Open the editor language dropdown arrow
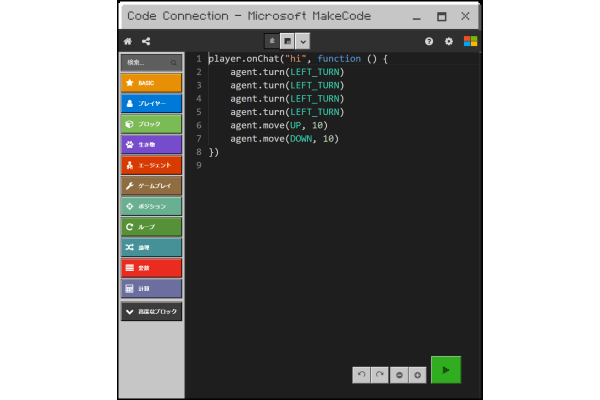Image resolution: width=600 pixels, height=400 pixels. (303, 41)
